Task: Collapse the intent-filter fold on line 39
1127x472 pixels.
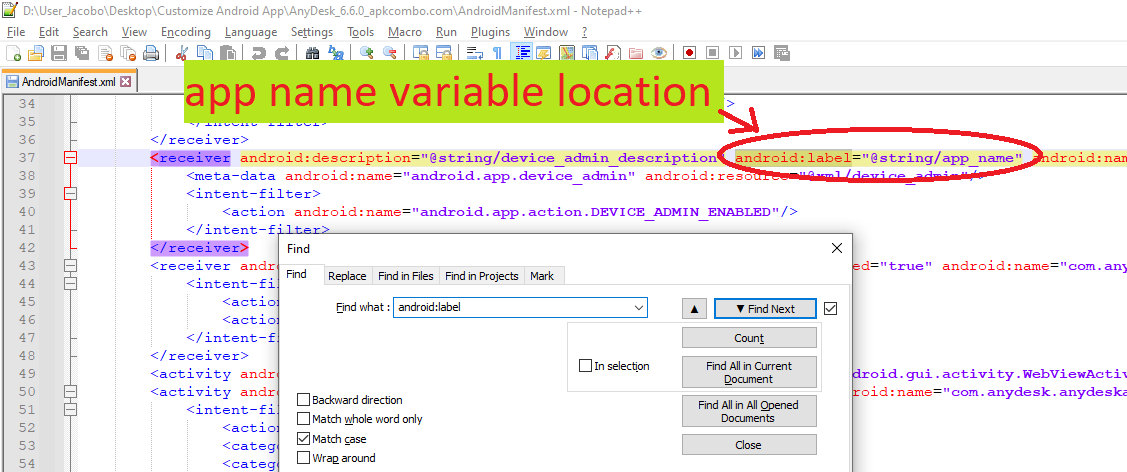Action: [70, 194]
